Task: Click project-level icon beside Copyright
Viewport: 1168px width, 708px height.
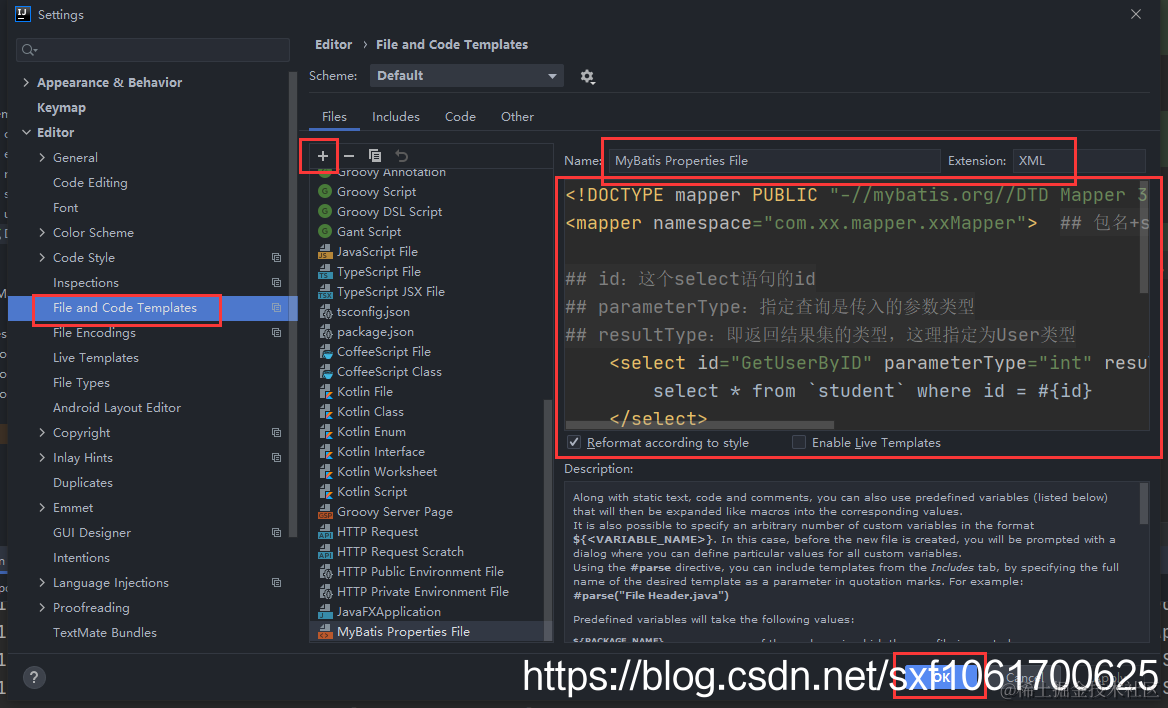Action: (x=276, y=433)
